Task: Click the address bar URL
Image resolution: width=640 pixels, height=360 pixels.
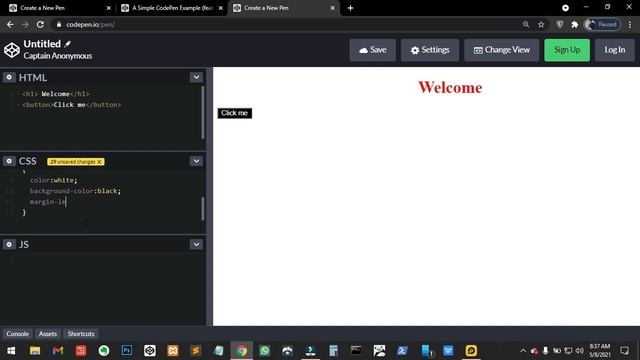Action: [90, 24]
